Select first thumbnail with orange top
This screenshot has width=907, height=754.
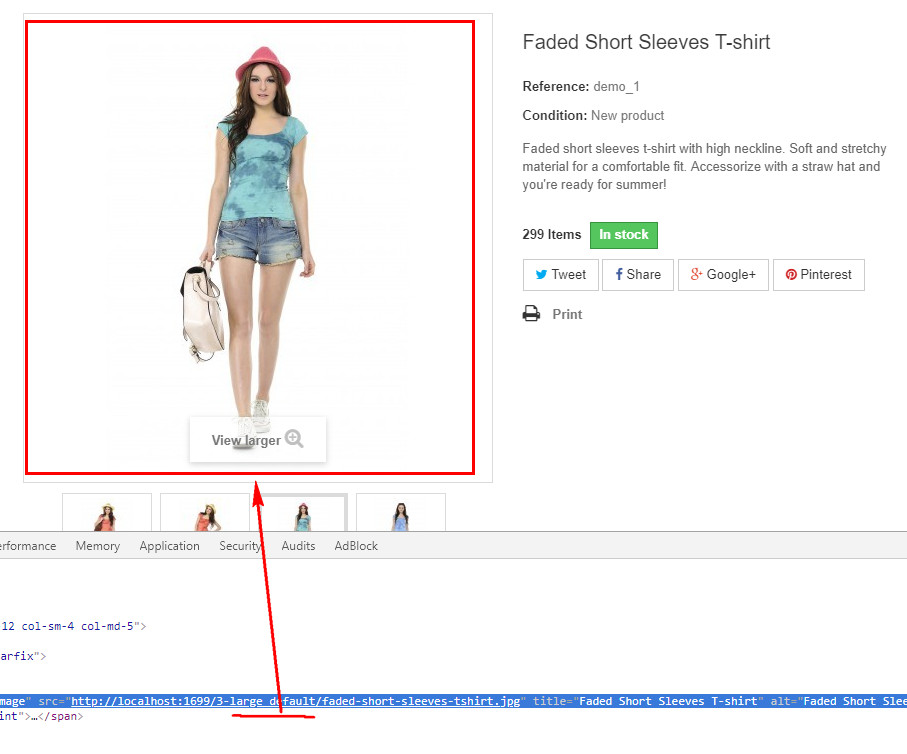click(x=107, y=513)
